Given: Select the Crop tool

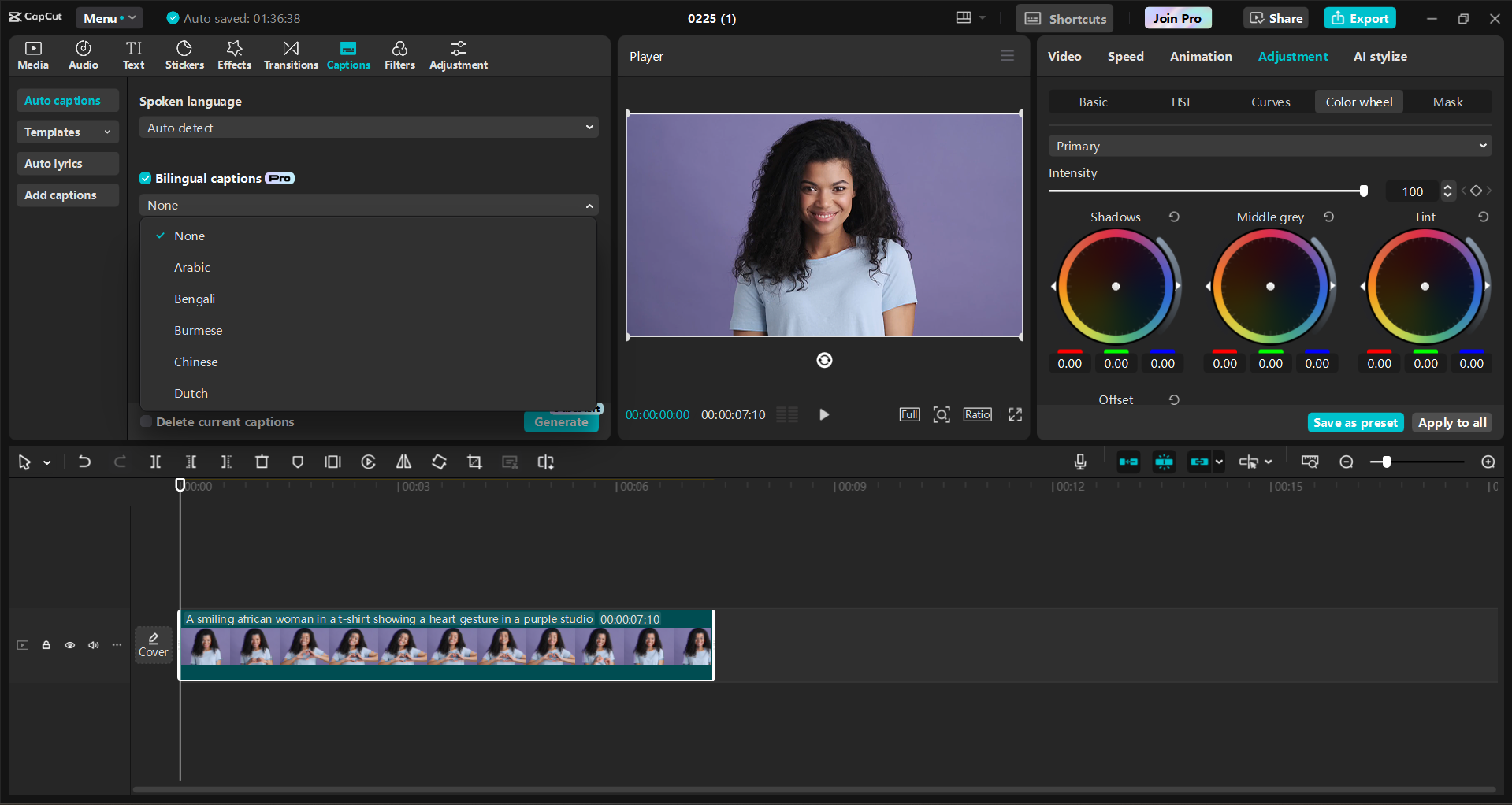Looking at the screenshot, I should [x=474, y=462].
